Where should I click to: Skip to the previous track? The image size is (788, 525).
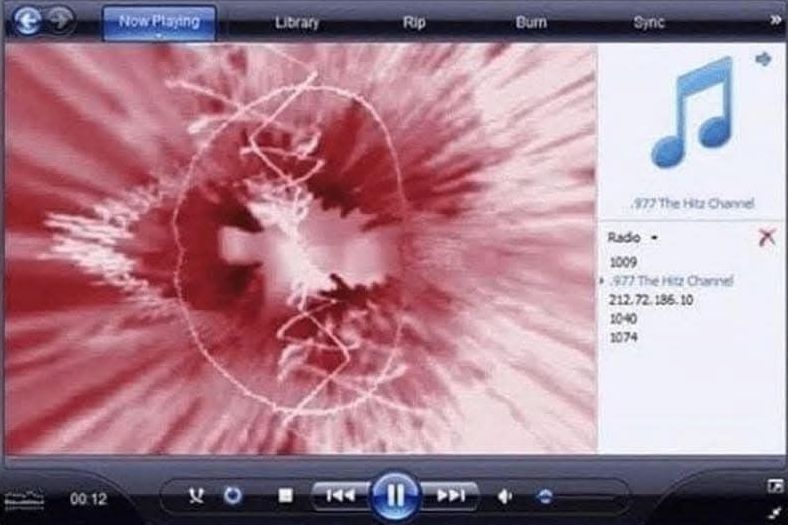[340, 496]
